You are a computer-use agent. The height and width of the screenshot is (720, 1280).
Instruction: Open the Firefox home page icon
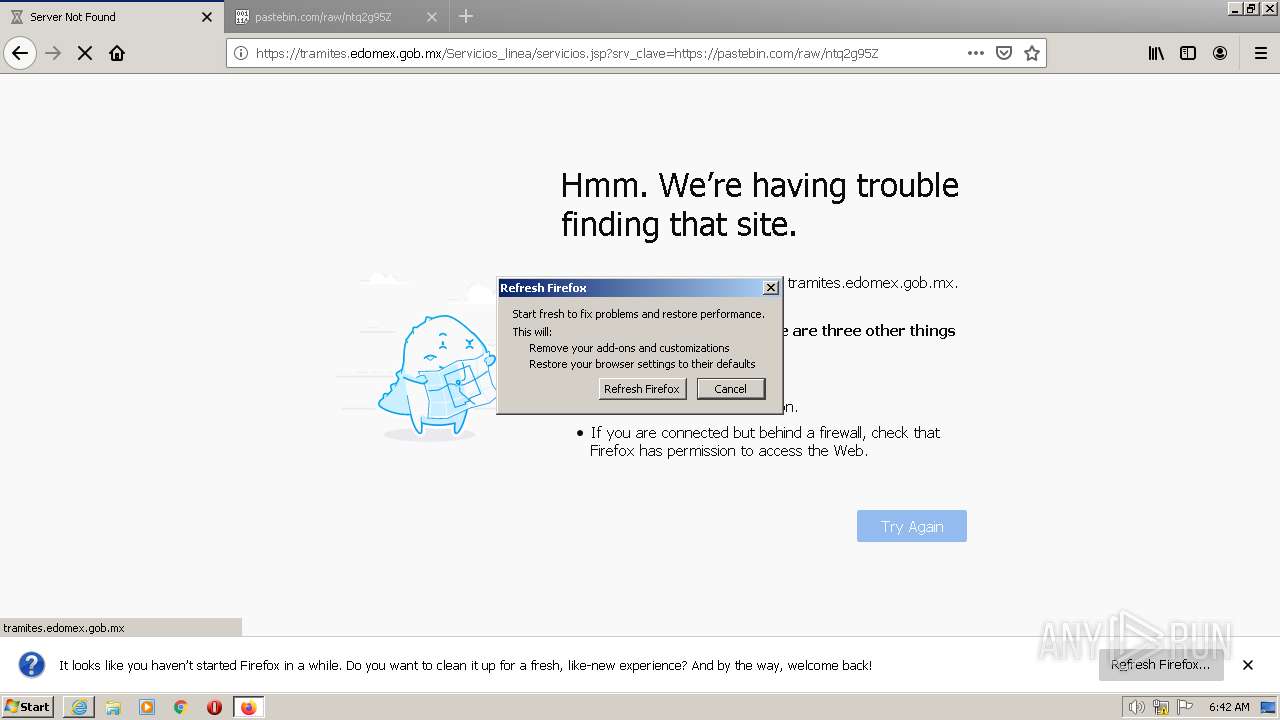117,53
